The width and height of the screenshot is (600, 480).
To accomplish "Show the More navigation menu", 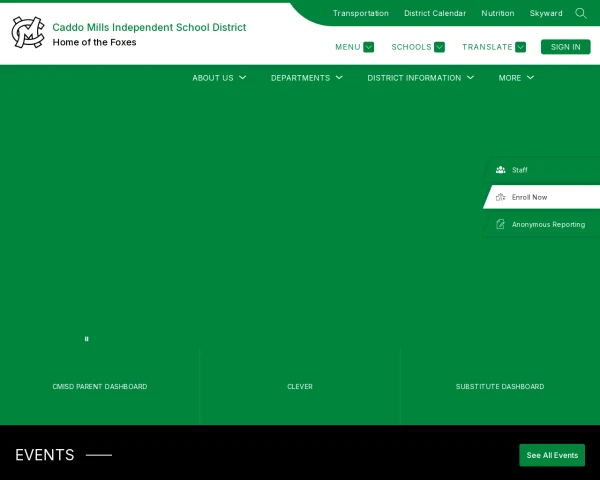I will pyautogui.click(x=516, y=78).
